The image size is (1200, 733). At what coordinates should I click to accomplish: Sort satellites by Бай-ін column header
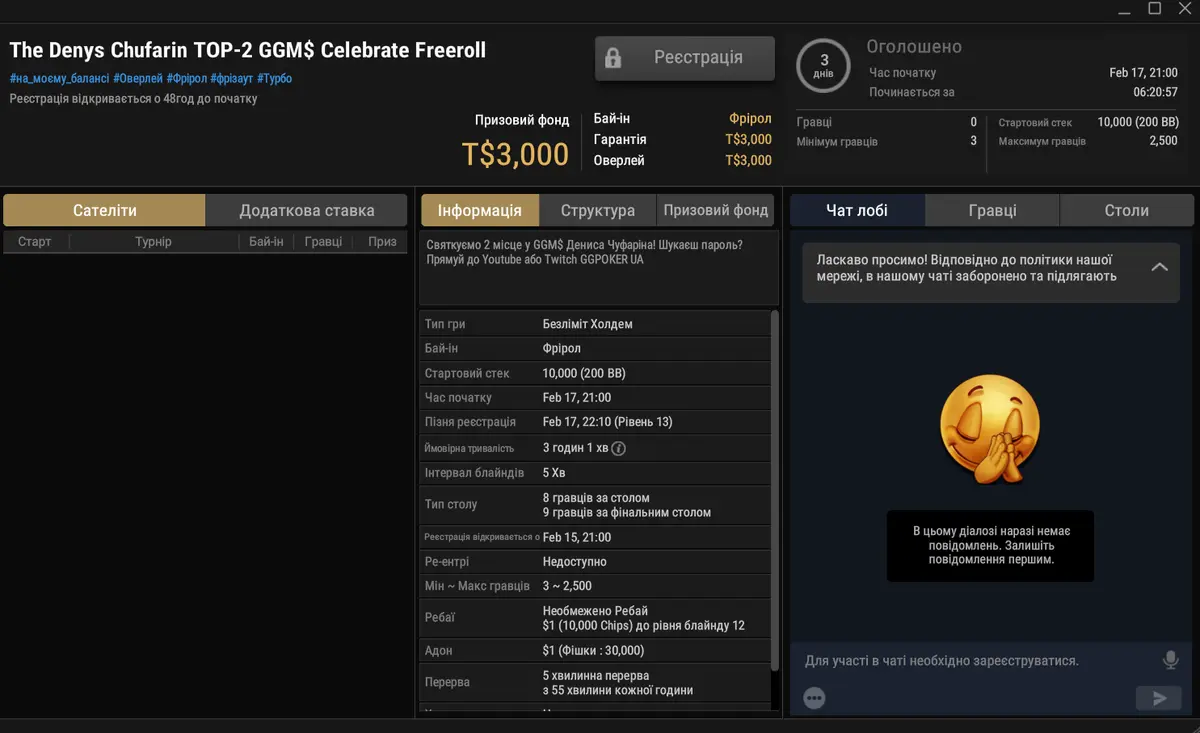(x=266, y=241)
